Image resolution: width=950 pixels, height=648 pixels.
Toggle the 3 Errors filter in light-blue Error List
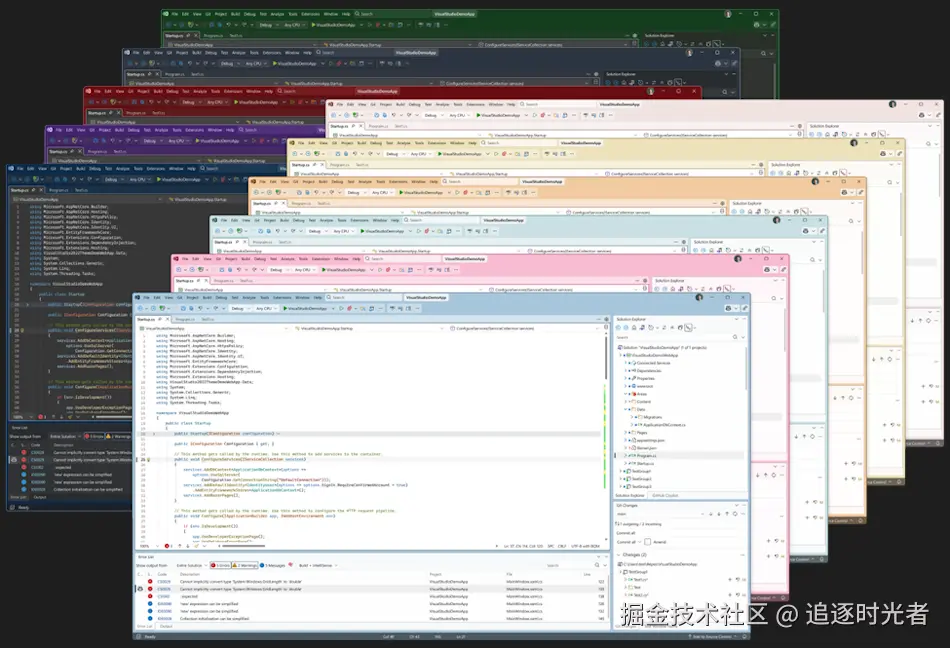pyautogui.click(x=221, y=566)
